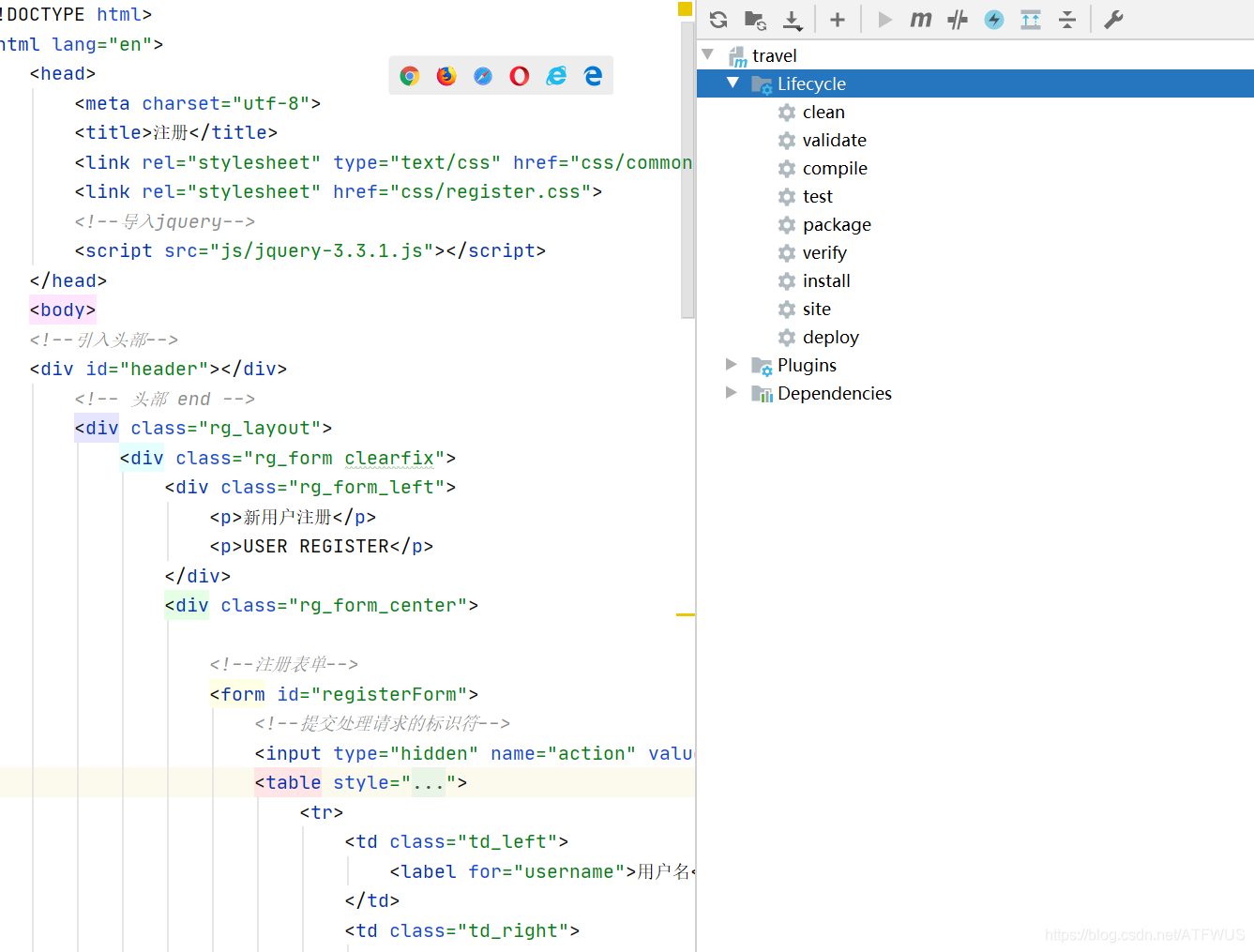Viewport: 1254px width, 952px height.
Task: Open Maven settings wrench icon
Action: [x=1113, y=20]
